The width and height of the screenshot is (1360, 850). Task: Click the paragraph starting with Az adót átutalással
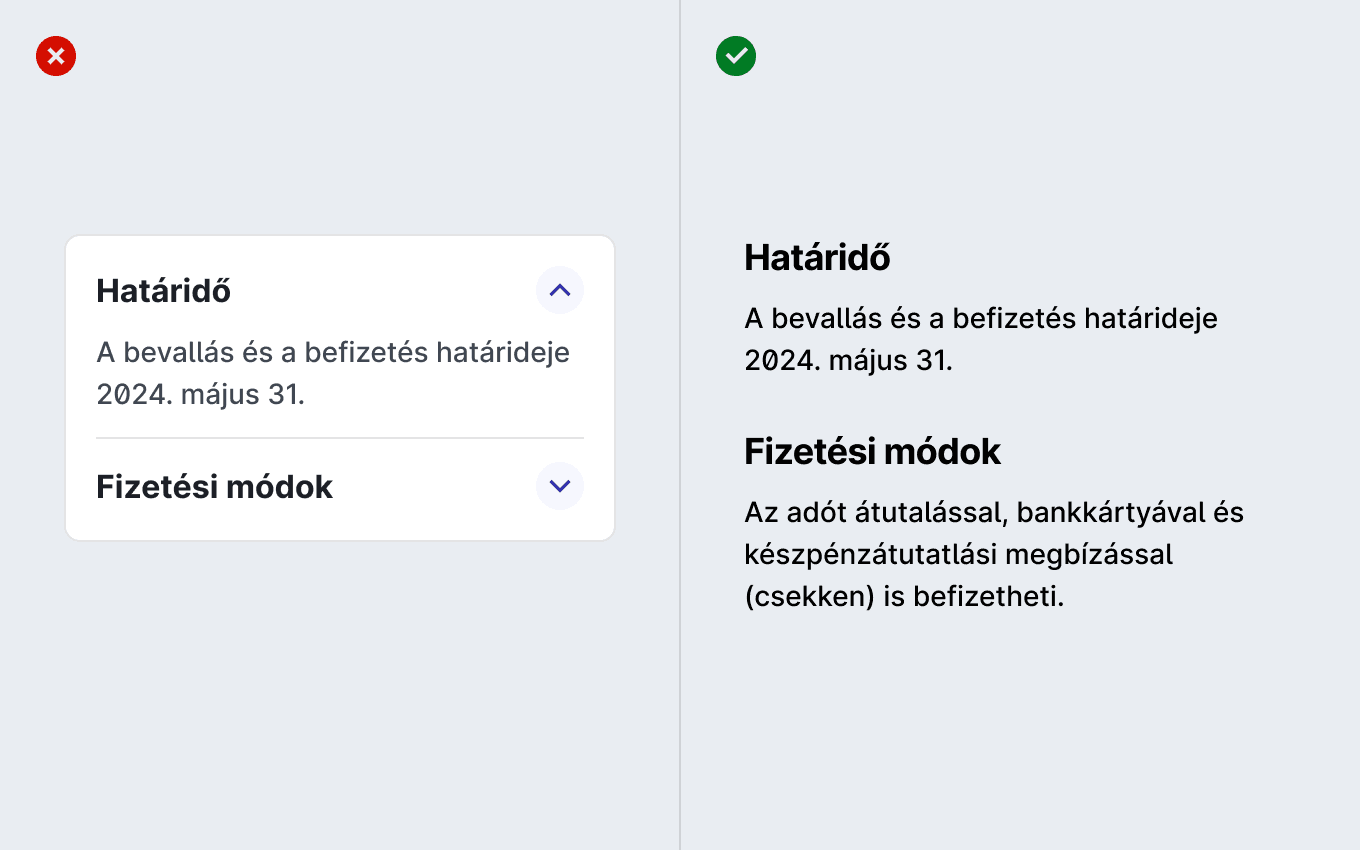click(994, 554)
